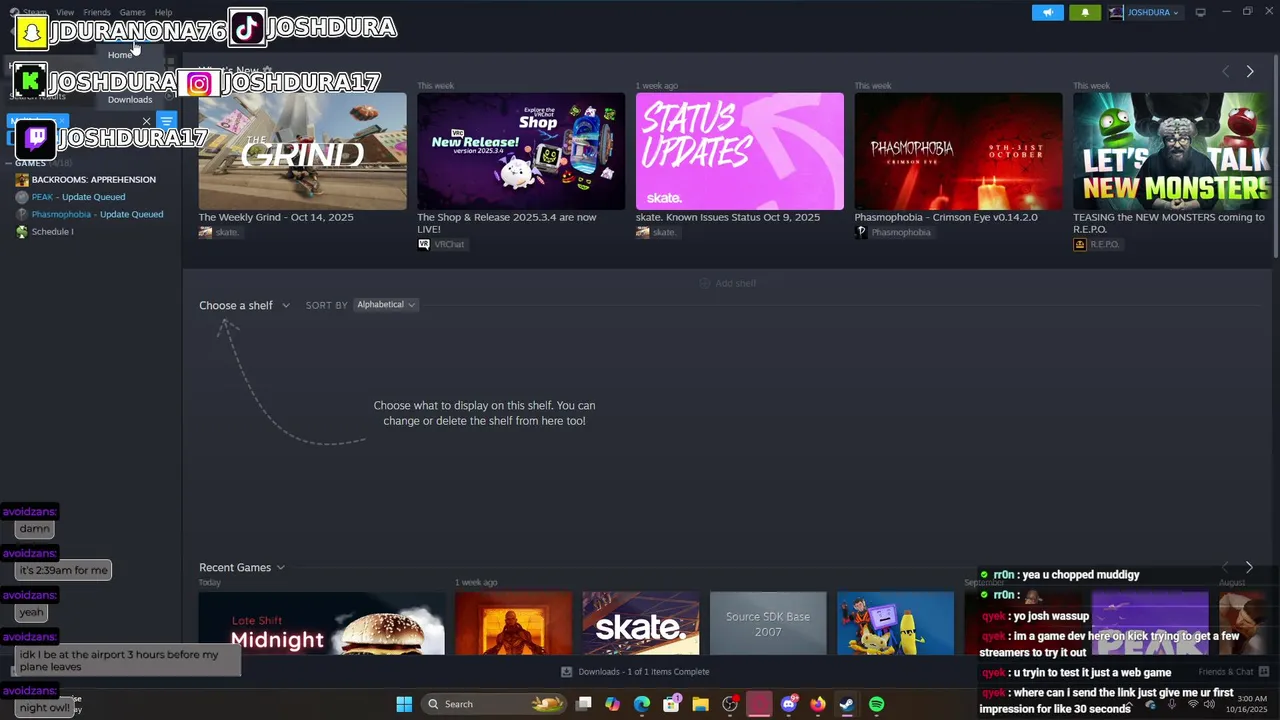Clear the library search with X icon
Image resolution: width=1280 pixels, height=720 pixels.
[x=146, y=122]
